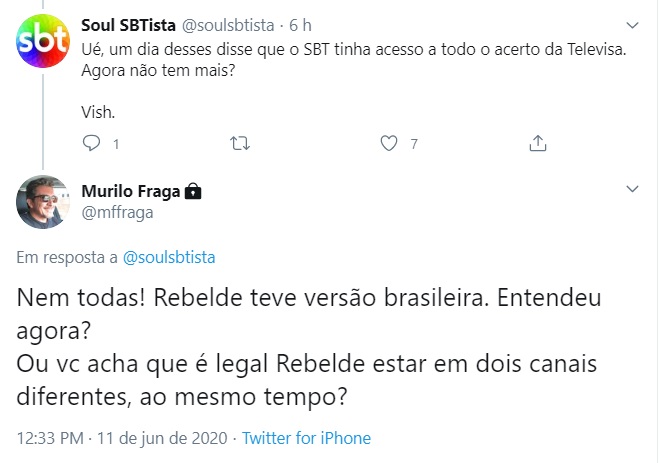The width and height of the screenshot is (660, 463).
Task: Click the 12:33 PM date timestamp
Action: pos(124,438)
